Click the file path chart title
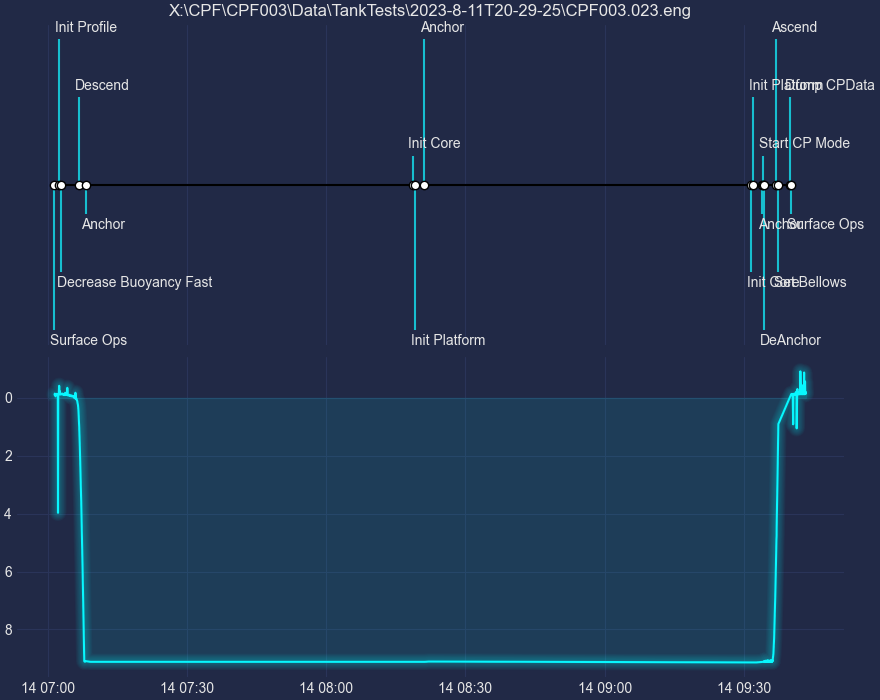 [x=430, y=10]
